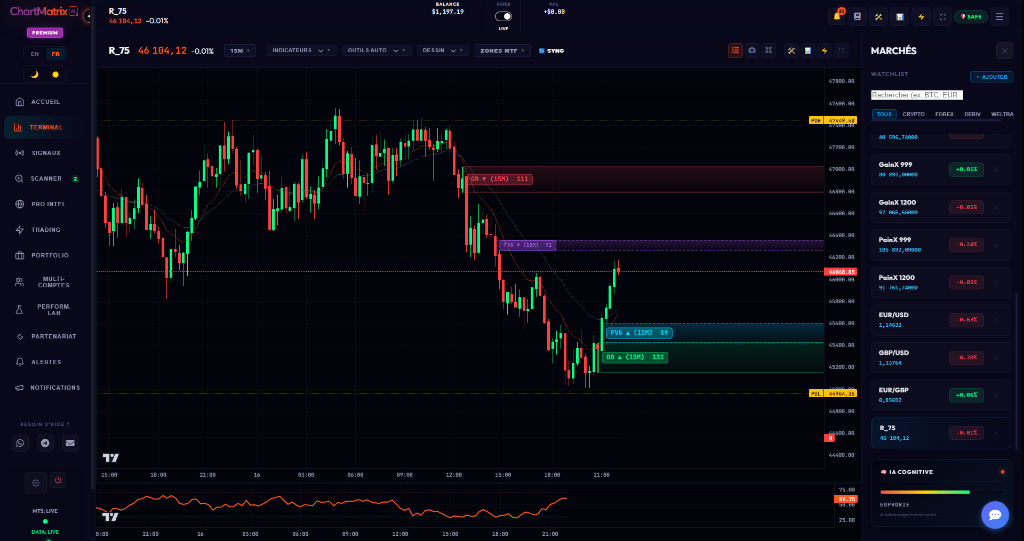
Task: Open Signaux in sidebar
Action: pyautogui.click(x=46, y=153)
